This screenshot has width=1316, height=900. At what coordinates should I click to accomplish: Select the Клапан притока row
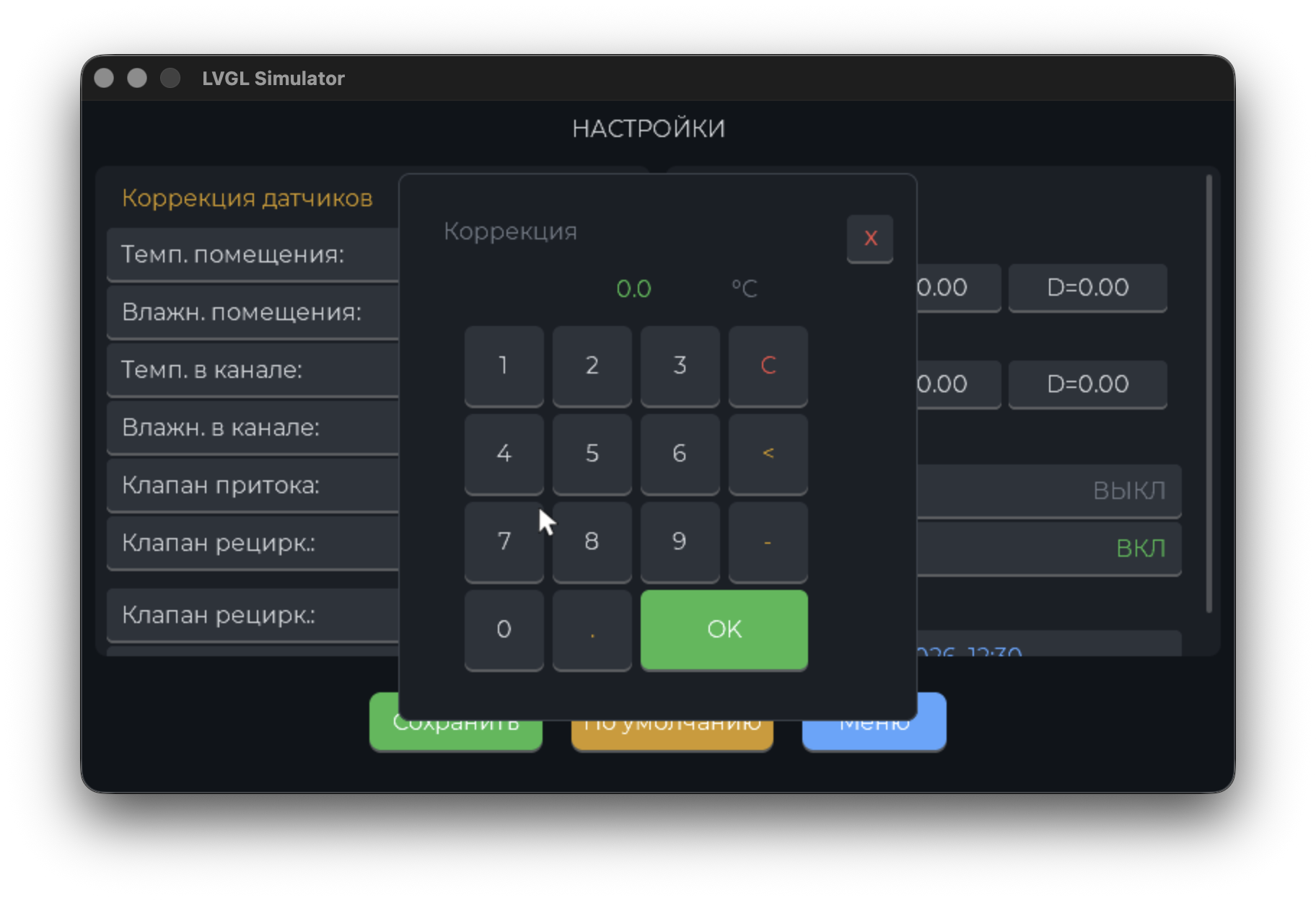(x=253, y=485)
